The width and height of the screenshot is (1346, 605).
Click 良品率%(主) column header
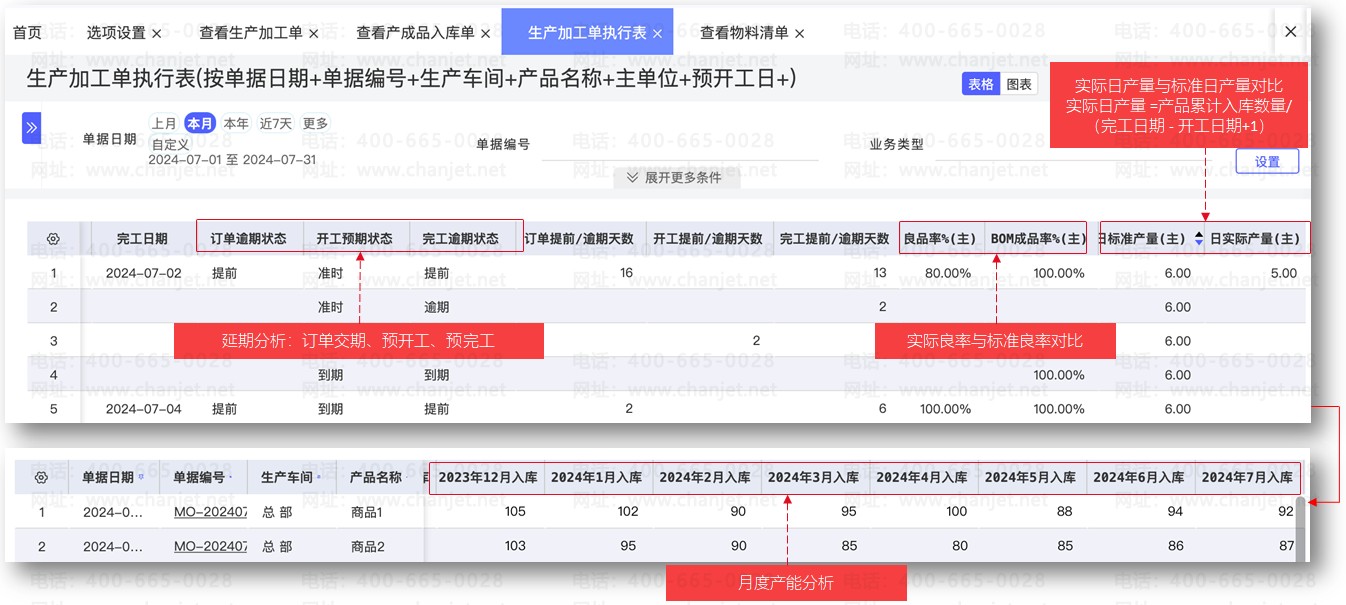pyautogui.click(x=940, y=239)
